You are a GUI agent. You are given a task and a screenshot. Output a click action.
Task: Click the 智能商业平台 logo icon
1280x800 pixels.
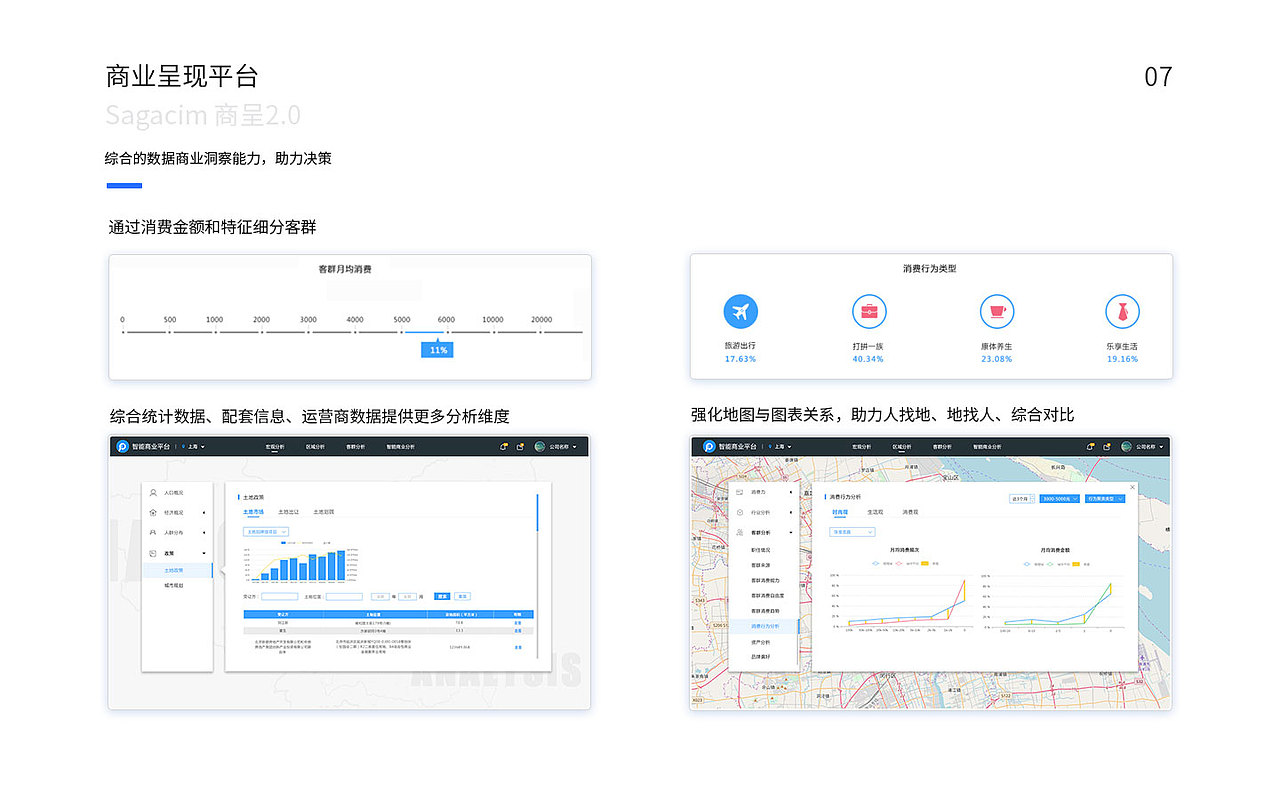(708, 446)
